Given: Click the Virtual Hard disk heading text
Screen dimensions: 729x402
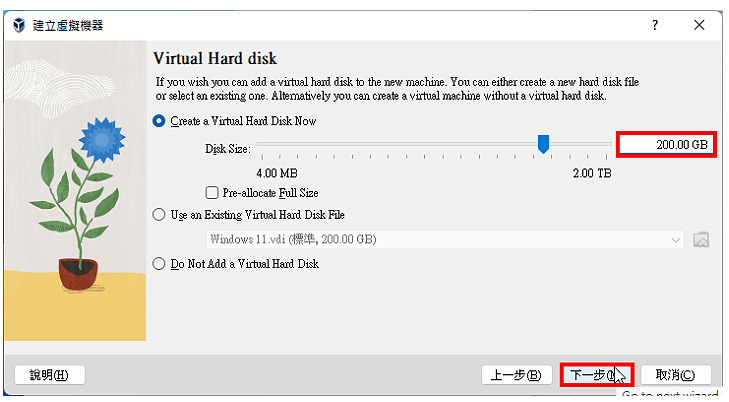Looking at the screenshot, I should pyautogui.click(x=215, y=59).
